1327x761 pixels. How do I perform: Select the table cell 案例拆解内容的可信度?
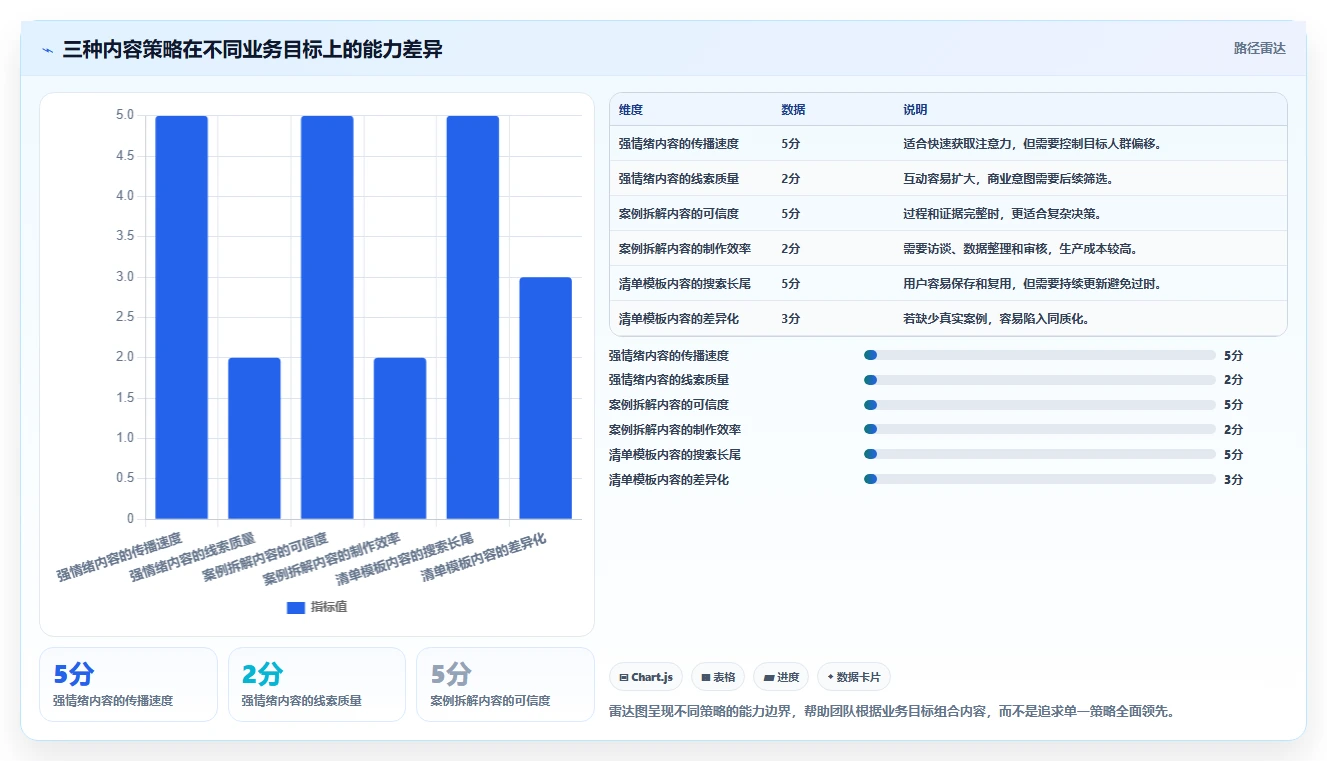pyautogui.click(x=679, y=214)
